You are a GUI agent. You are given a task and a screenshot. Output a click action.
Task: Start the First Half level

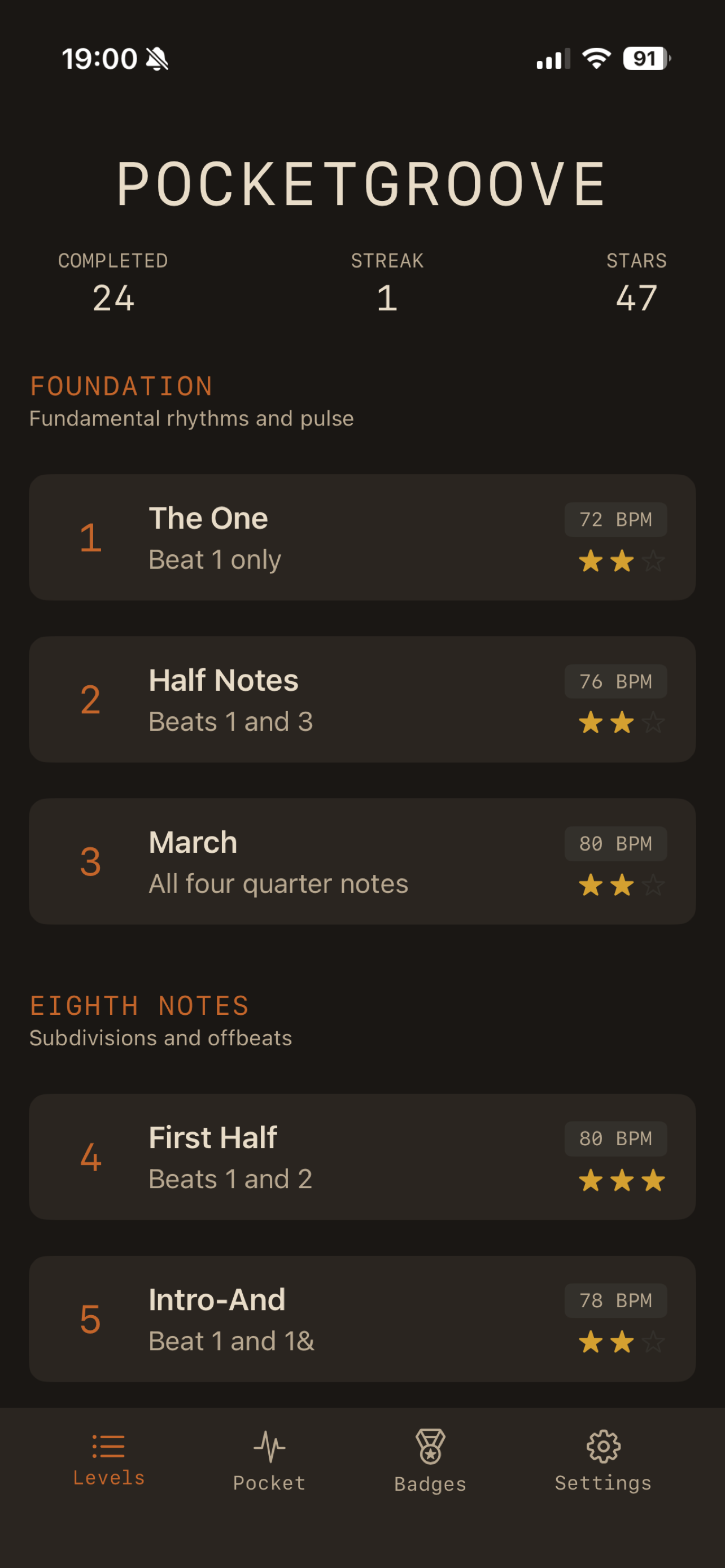tap(362, 1157)
